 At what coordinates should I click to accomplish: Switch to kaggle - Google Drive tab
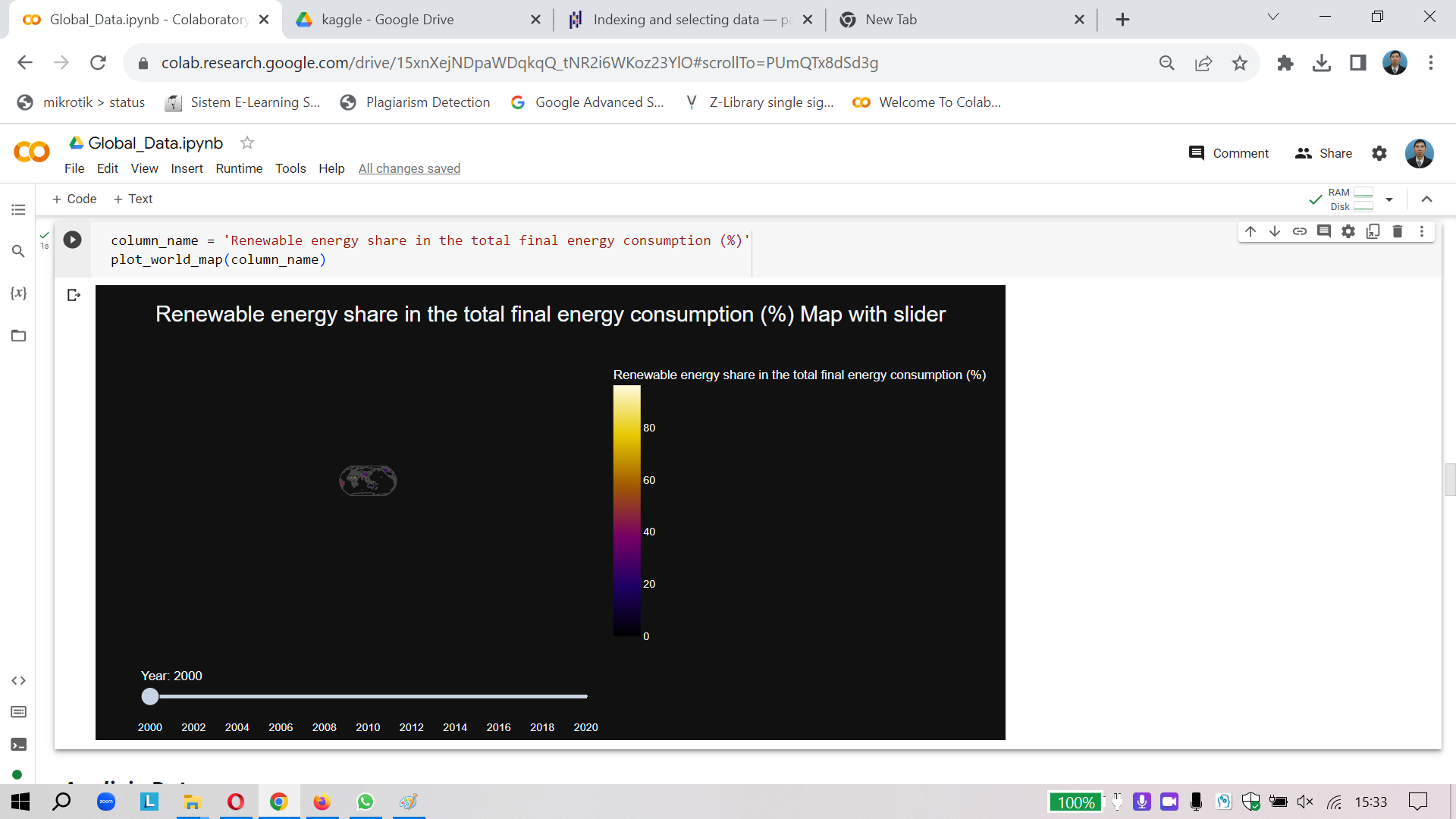pos(388,20)
